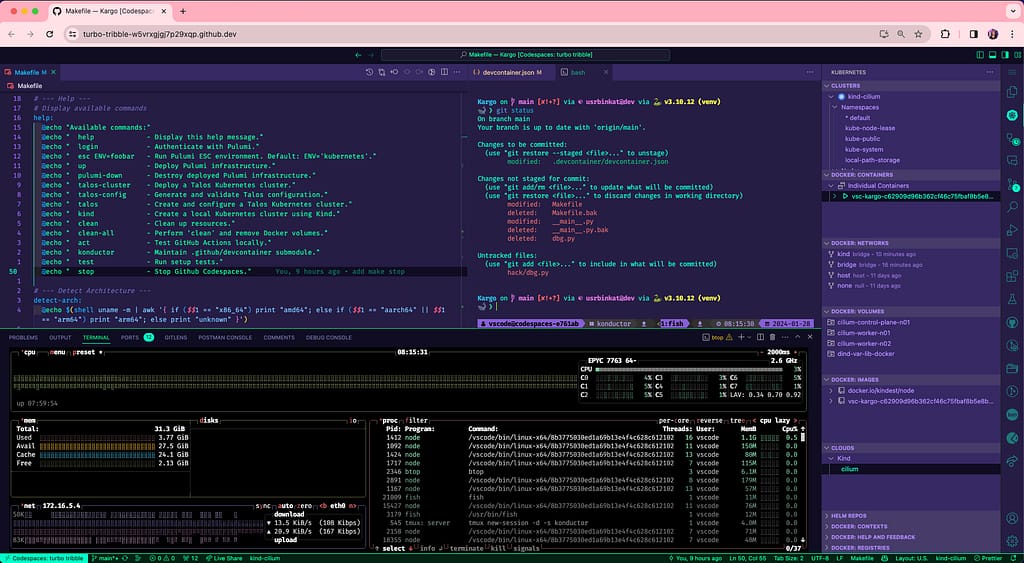This screenshot has height=563, width=1024.
Task: Click the UTF-8 encoding status item
Action: click(820, 558)
